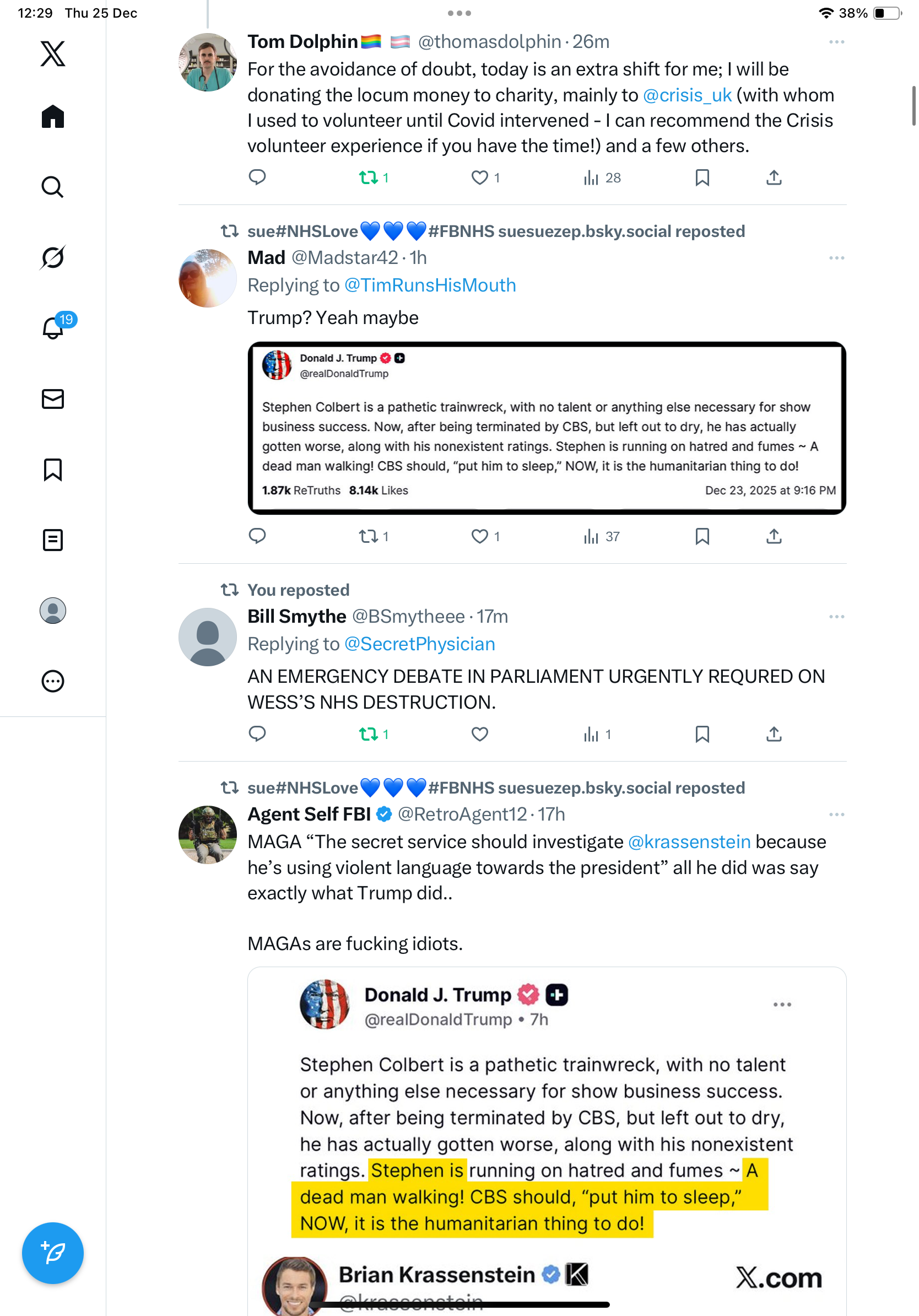Image resolution: width=919 pixels, height=1316 pixels.
Task: Tap the compose post floating button
Action: point(53,1253)
